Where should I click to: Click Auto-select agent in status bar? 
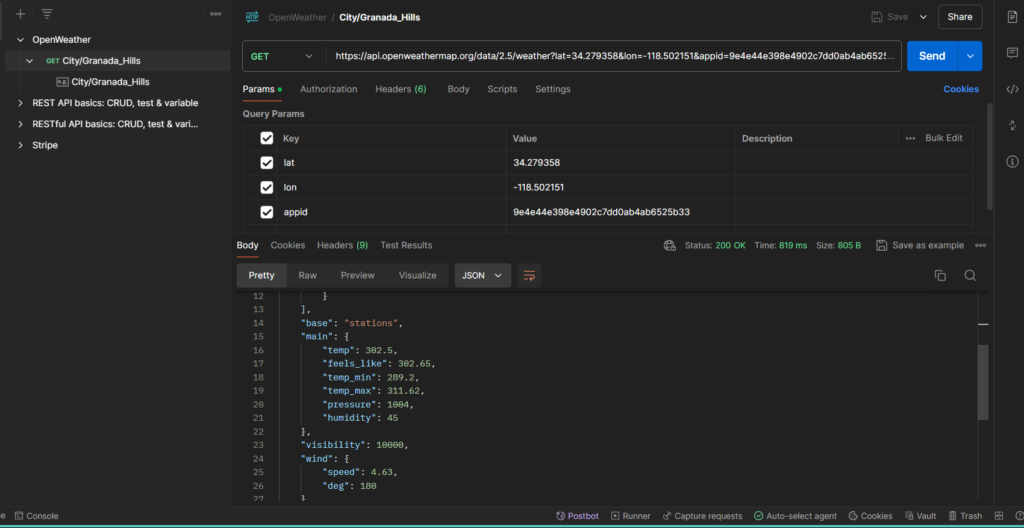(795, 516)
